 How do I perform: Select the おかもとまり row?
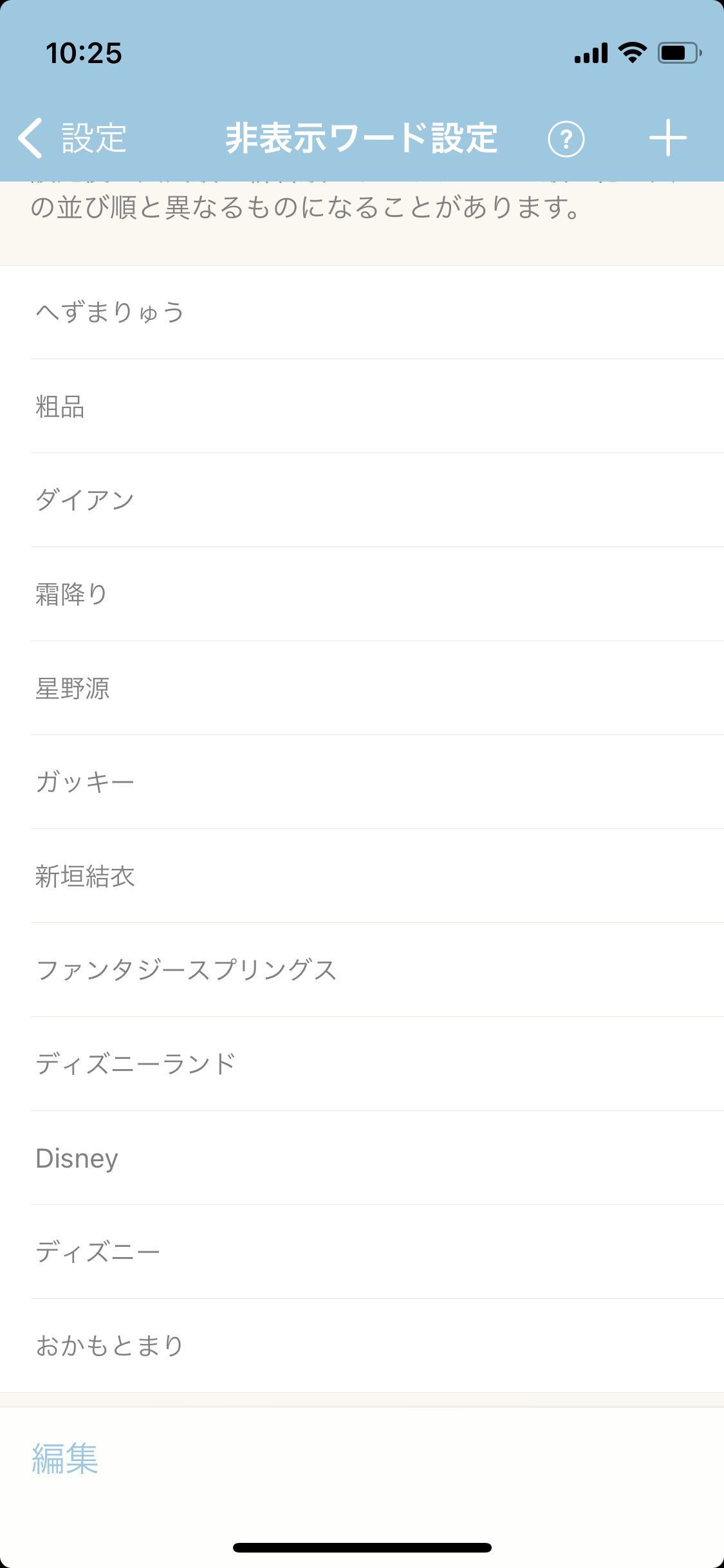point(362,1346)
